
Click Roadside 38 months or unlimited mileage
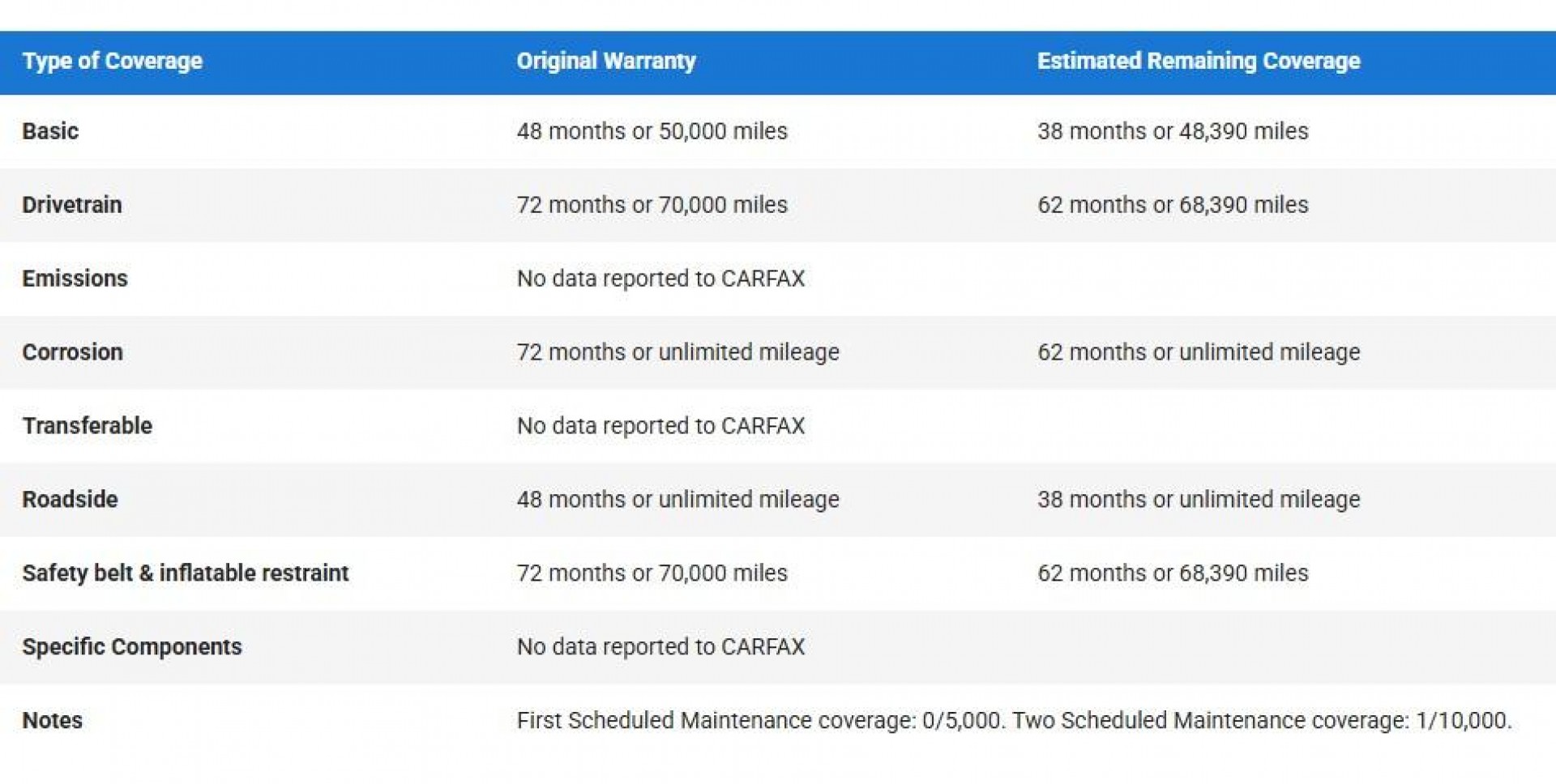click(1198, 500)
